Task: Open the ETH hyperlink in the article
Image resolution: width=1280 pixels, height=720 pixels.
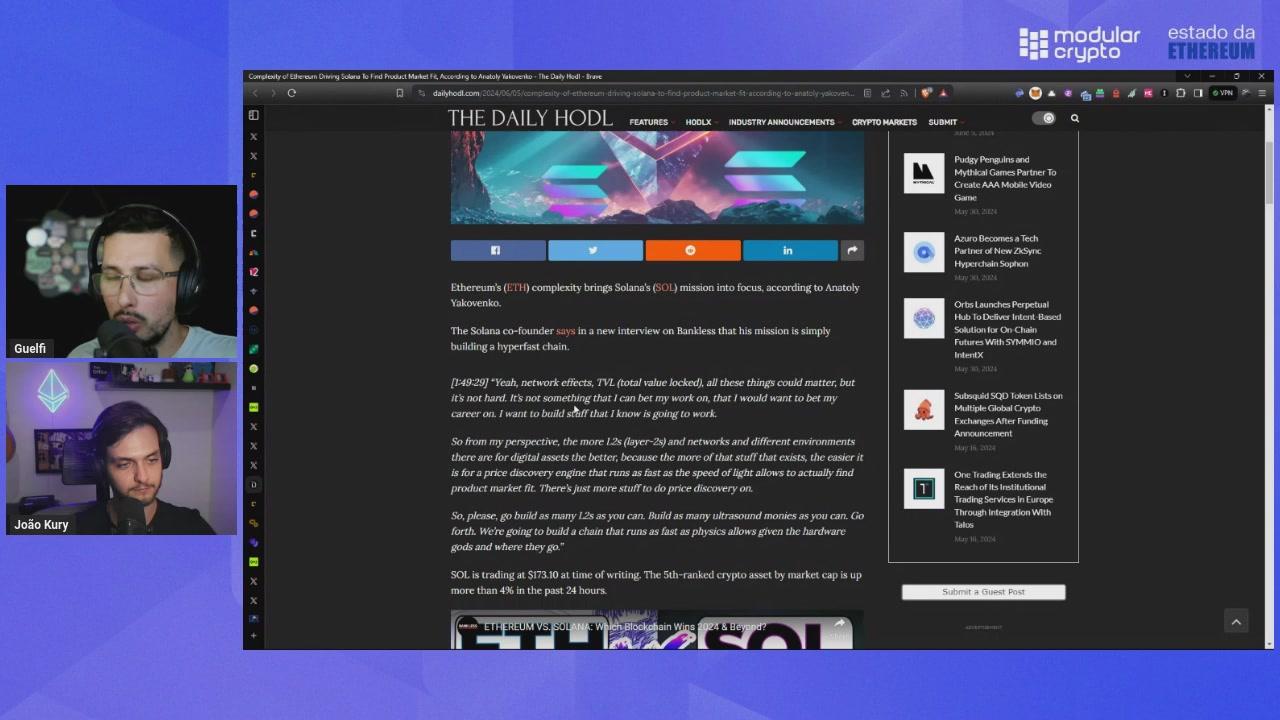Action: (x=516, y=287)
